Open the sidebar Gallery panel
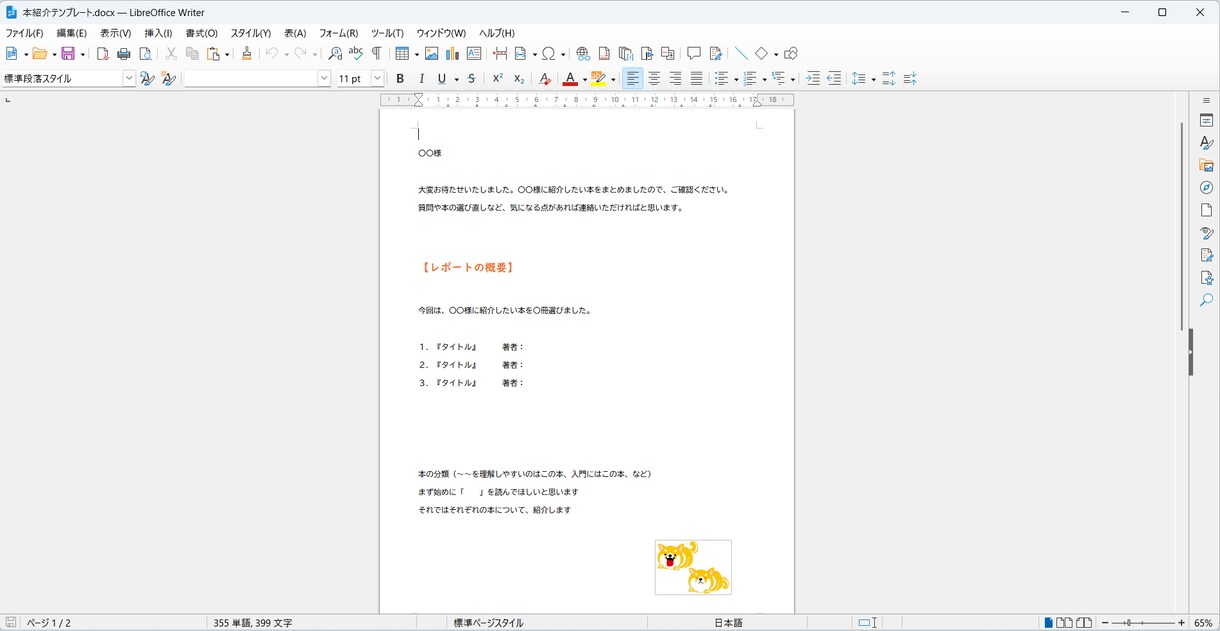 [1207, 165]
